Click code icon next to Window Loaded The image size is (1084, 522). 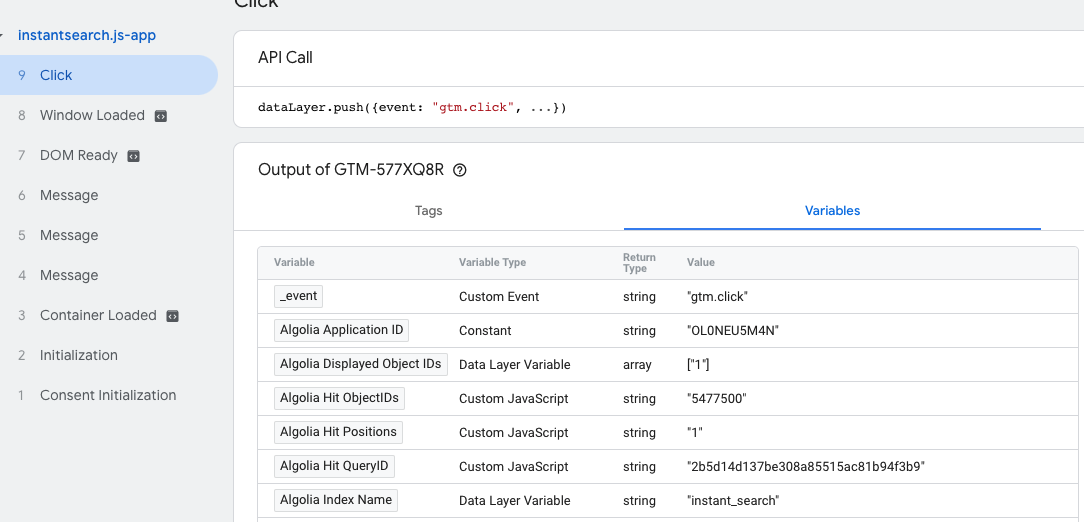pyautogui.click(x=161, y=116)
